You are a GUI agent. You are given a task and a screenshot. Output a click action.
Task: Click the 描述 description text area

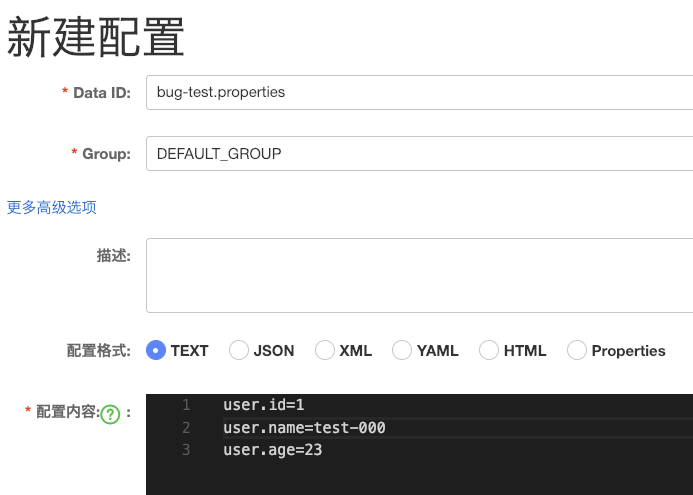tap(419, 275)
